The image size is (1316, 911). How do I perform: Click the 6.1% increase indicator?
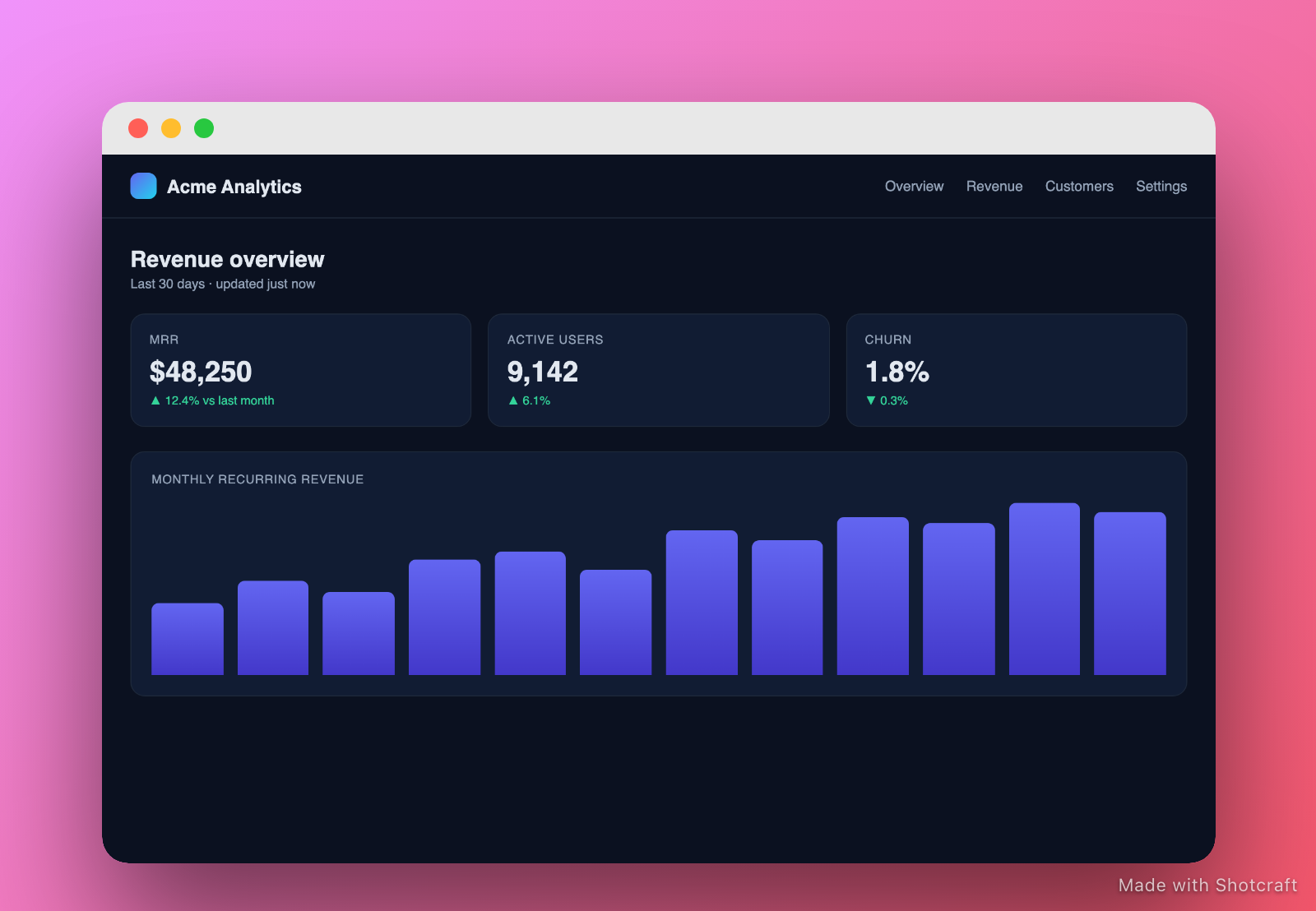(x=529, y=400)
